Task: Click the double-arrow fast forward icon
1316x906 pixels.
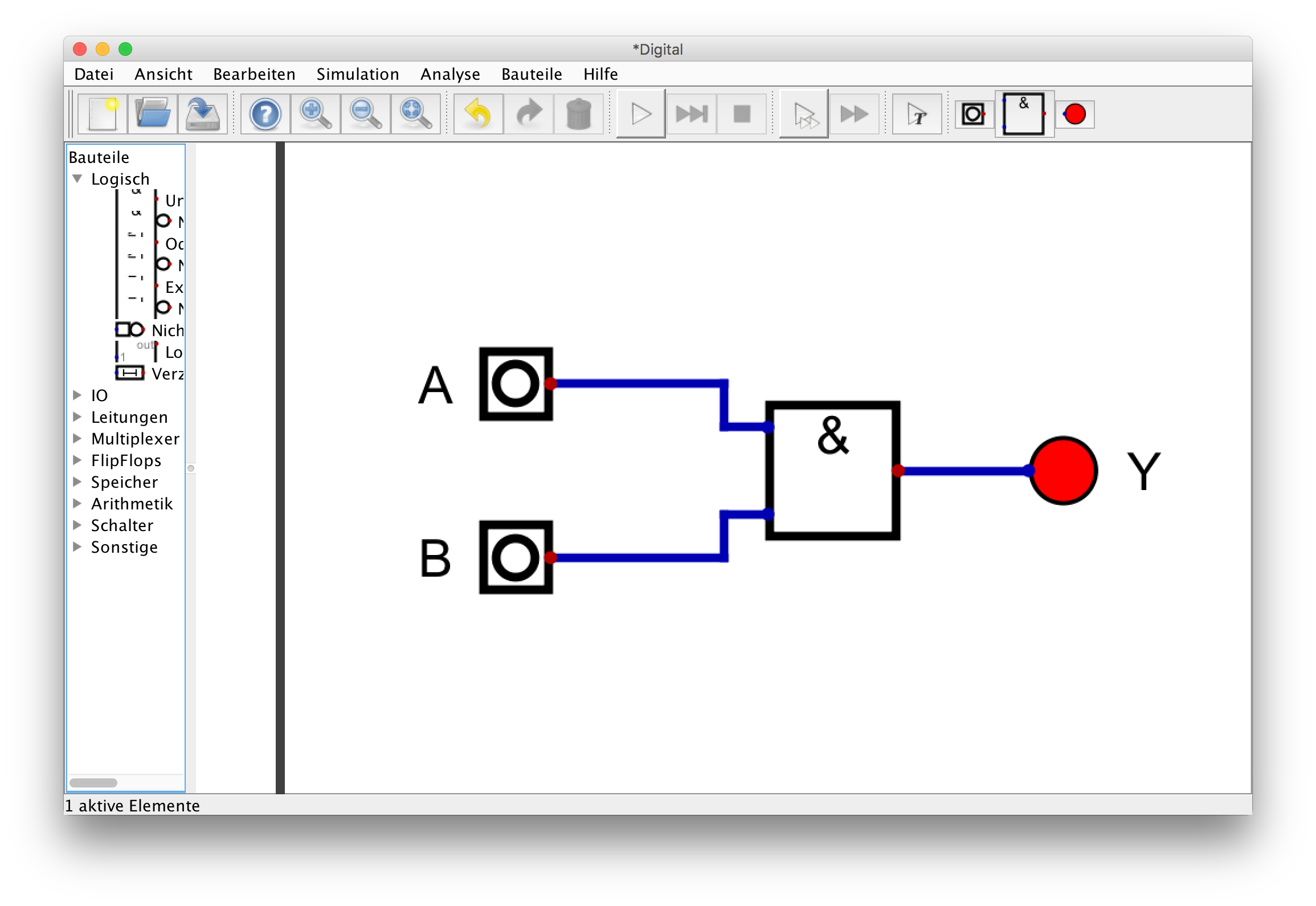Action: pyautogui.click(x=854, y=114)
